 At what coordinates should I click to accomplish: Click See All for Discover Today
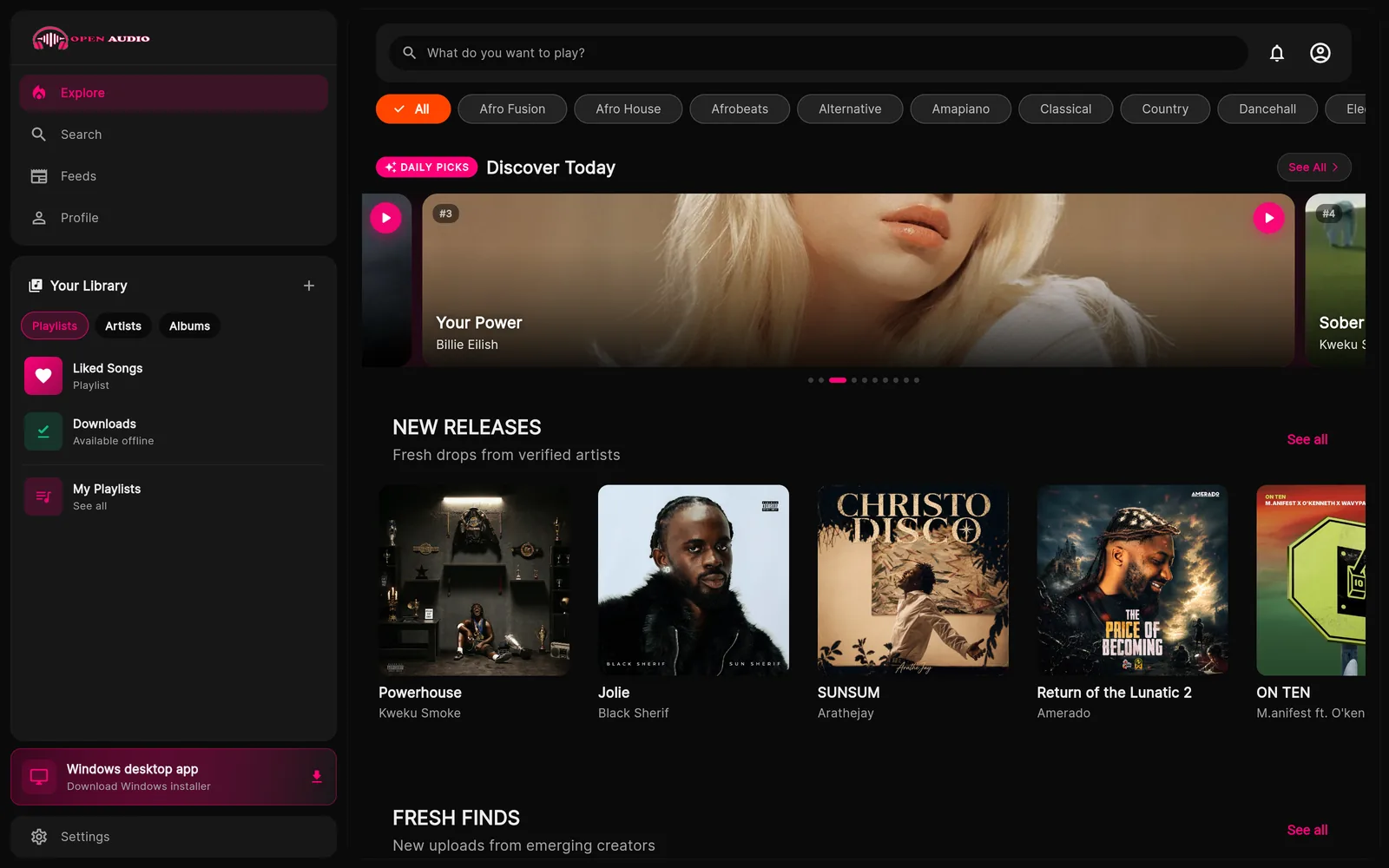[x=1313, y=168]
